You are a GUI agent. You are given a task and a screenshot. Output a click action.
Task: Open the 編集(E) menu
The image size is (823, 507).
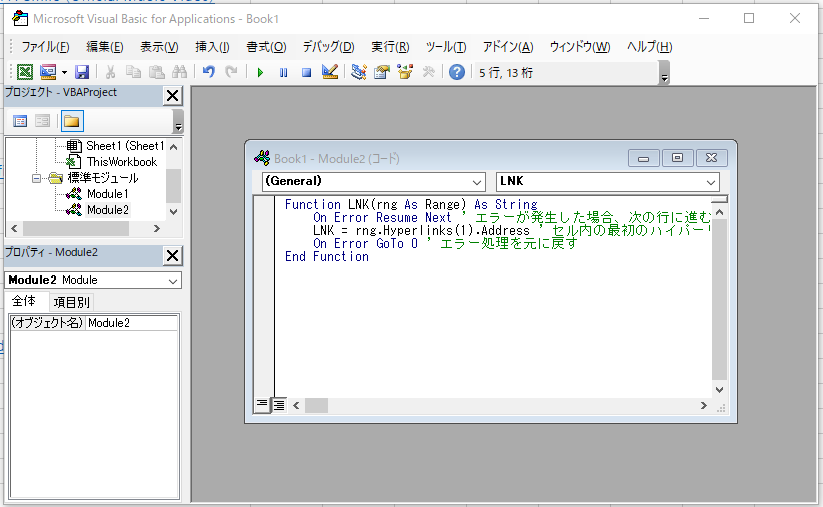[x=105, y=47]
